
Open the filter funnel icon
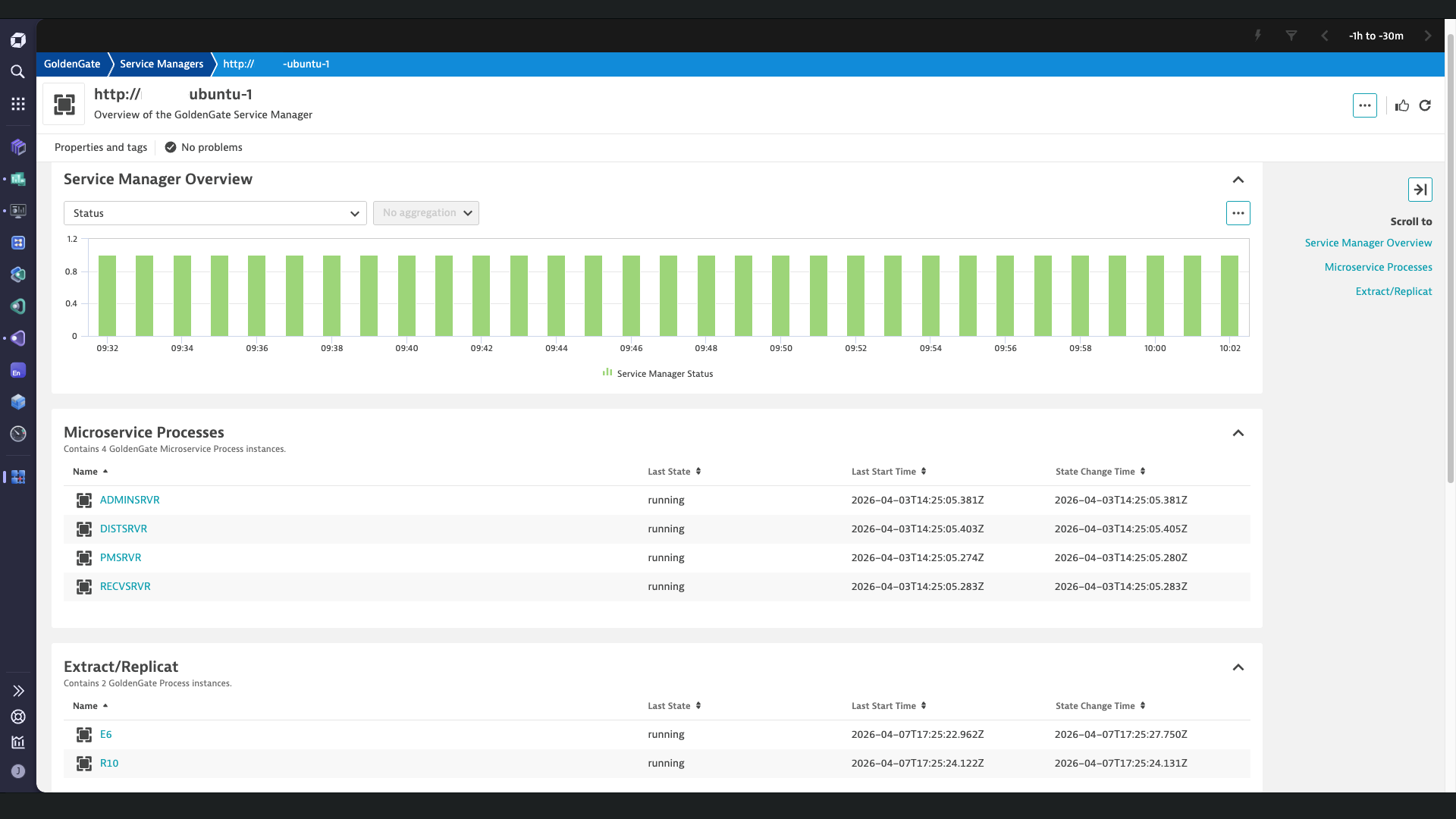tap(1291, 36)
